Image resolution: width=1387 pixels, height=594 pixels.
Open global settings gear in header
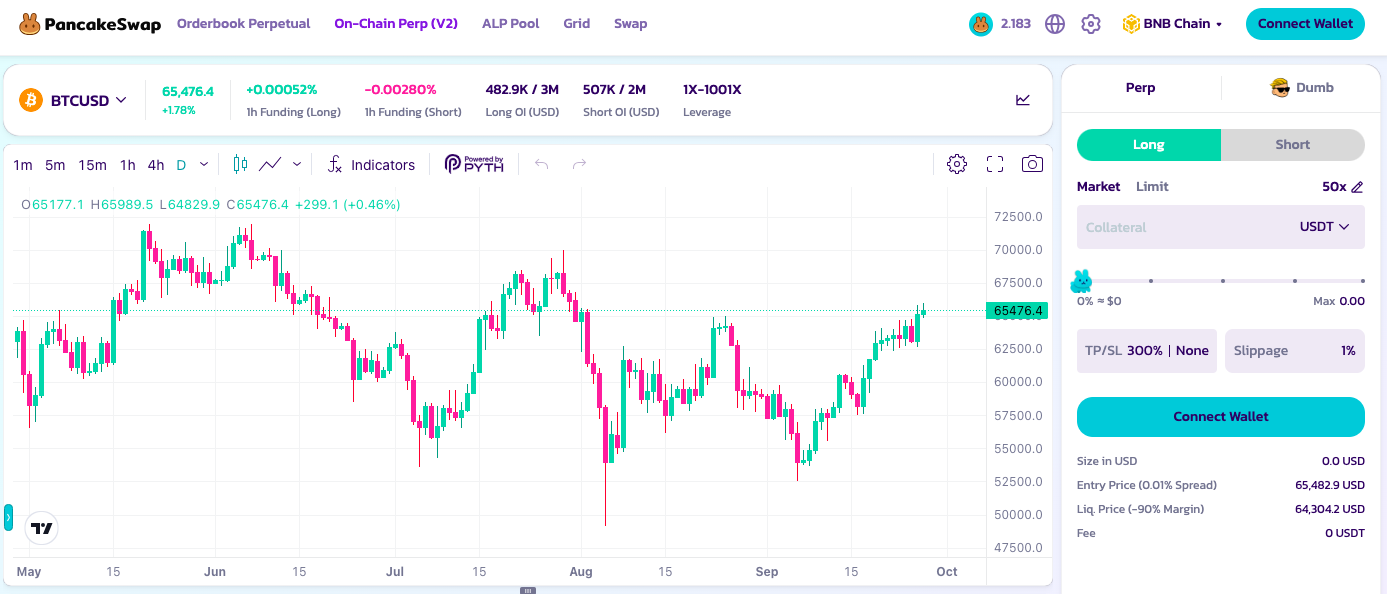pos(1091,24)
